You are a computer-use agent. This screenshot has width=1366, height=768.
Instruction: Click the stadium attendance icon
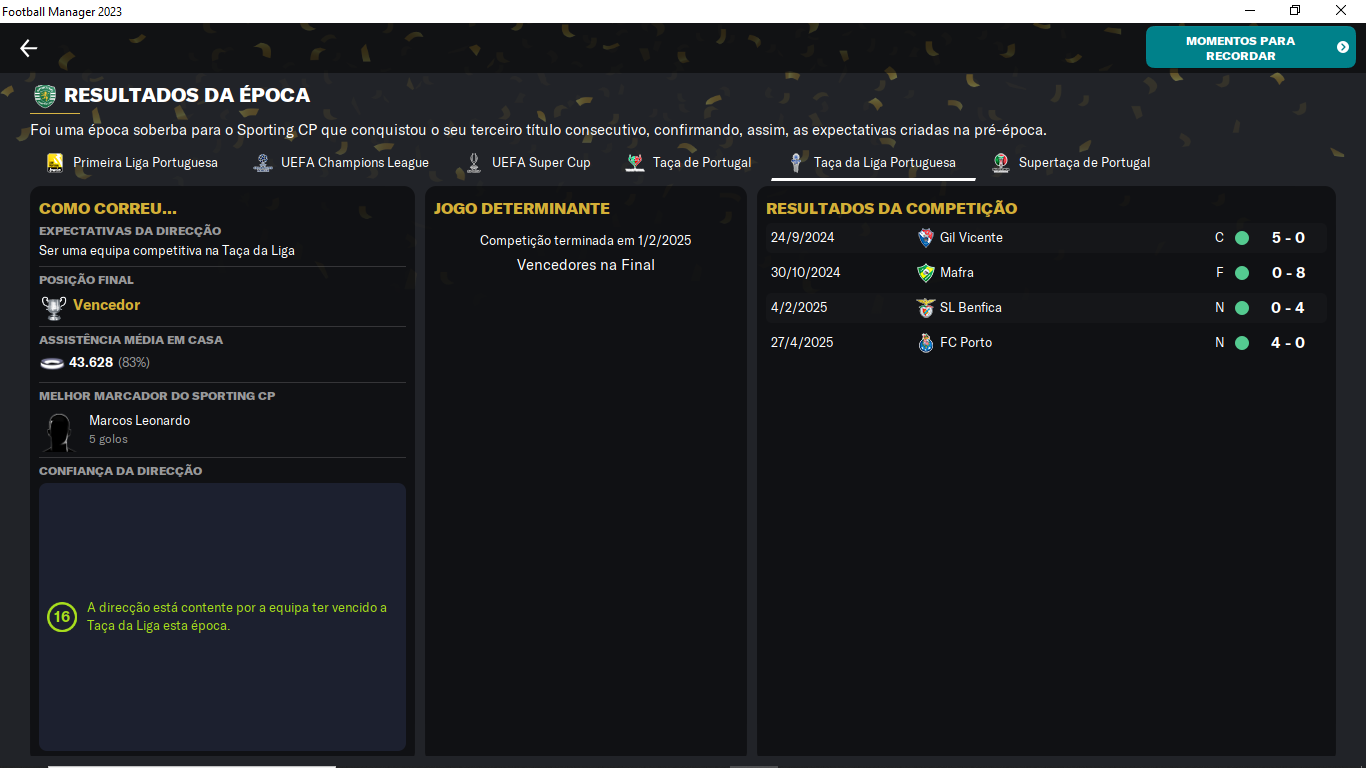52,363
